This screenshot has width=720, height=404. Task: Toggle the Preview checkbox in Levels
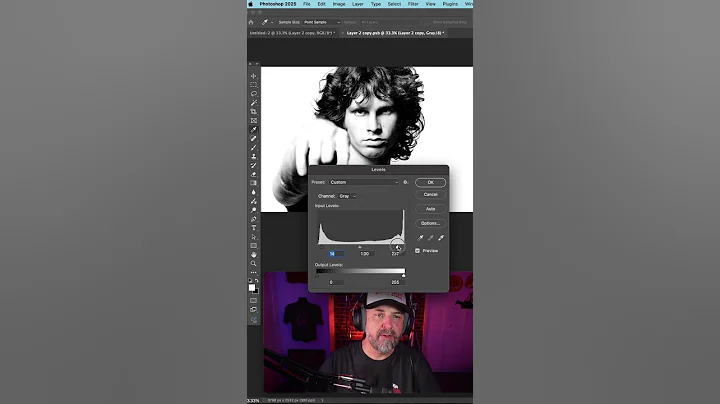417,251
